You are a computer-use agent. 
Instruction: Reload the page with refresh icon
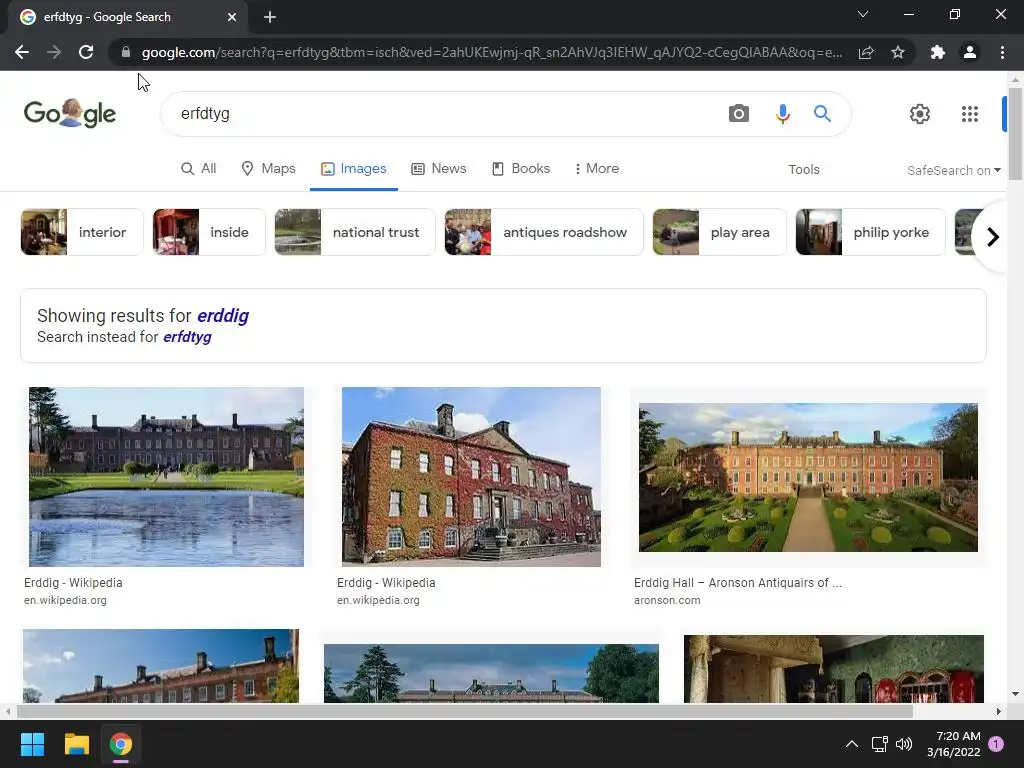(x=86, y=52)
